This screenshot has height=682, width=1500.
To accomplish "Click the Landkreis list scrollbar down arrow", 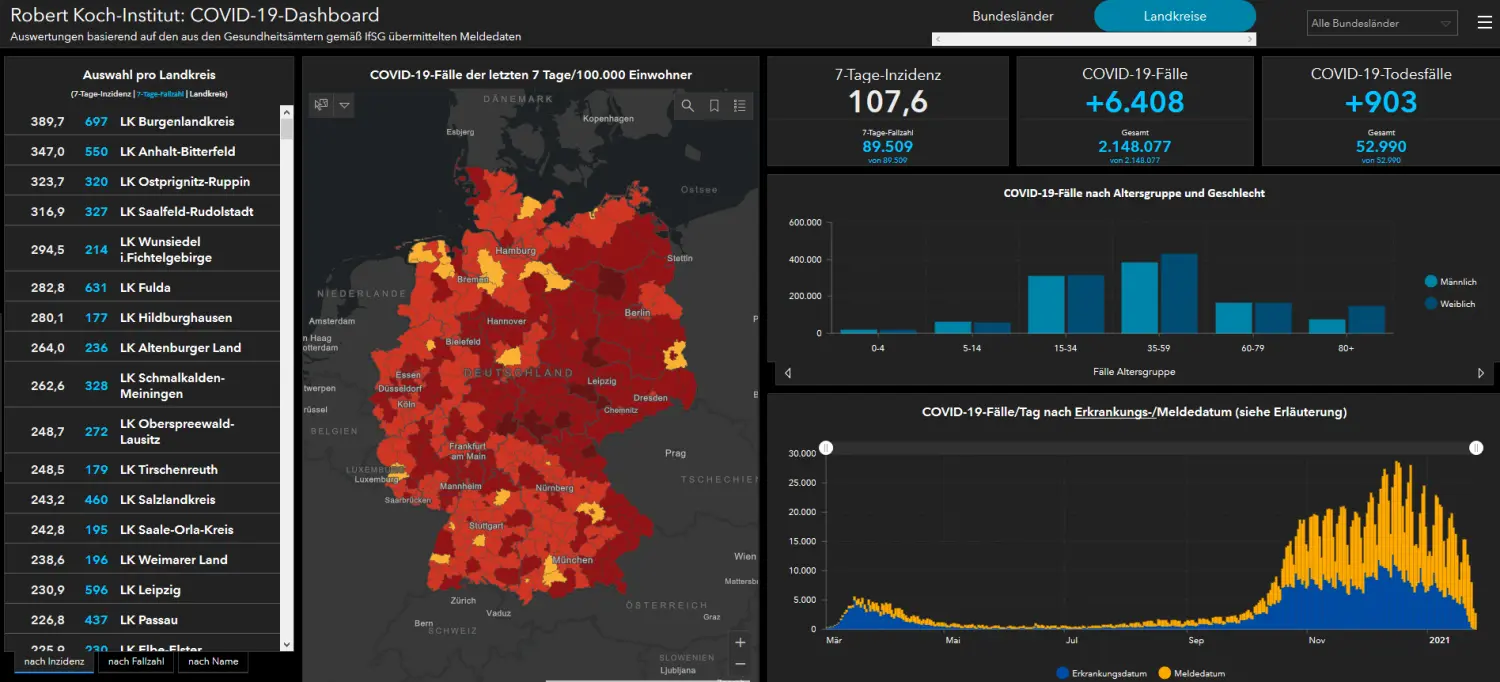I will click(287, 645).
